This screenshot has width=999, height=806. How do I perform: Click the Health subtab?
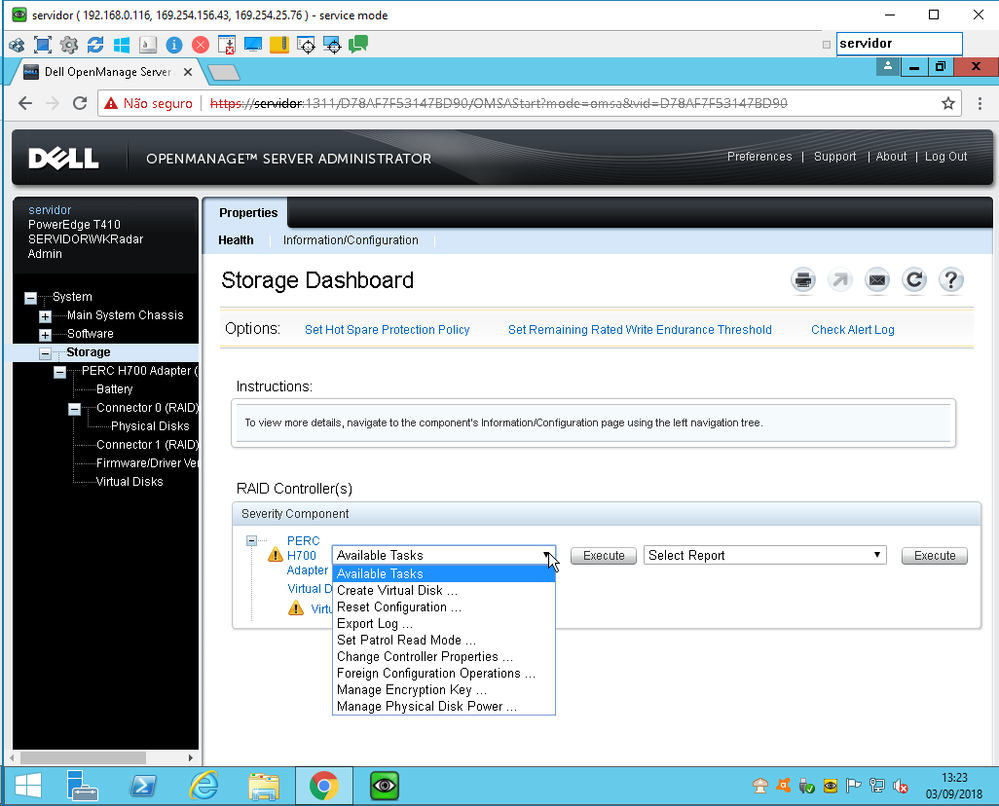pyautogui.click(x=236, y=240)
